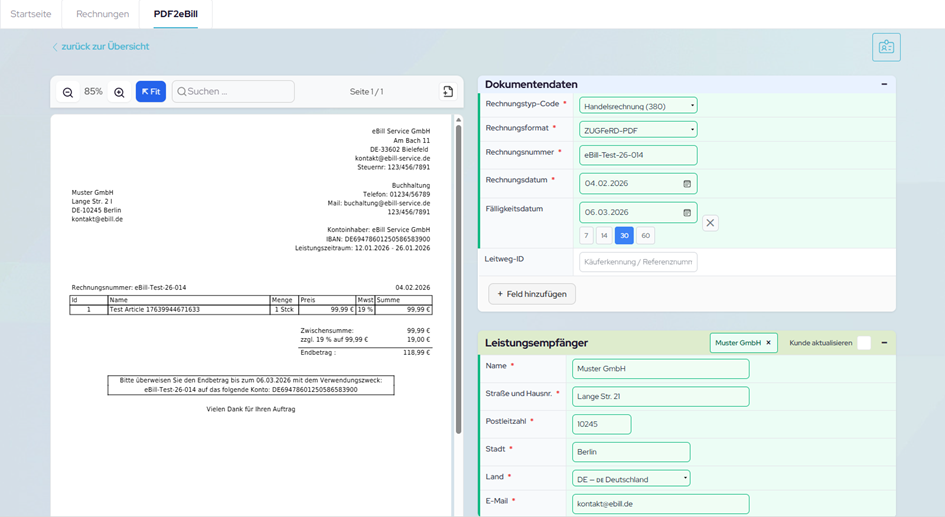945x517 pixels.
Task: Toggle the Kunde aktualisieren checkbox
Action: [x=864, y=343]
